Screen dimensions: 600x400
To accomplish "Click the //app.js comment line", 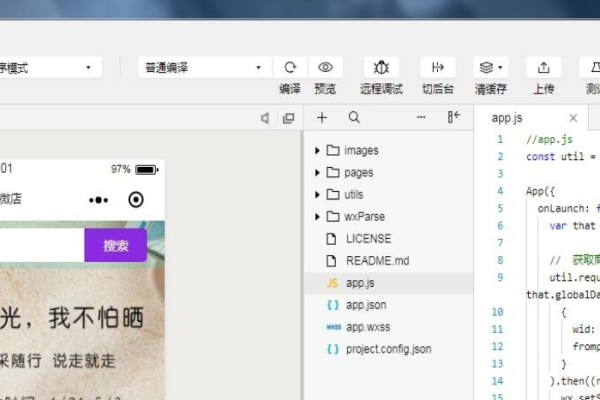I will click(x=549, y=139).
